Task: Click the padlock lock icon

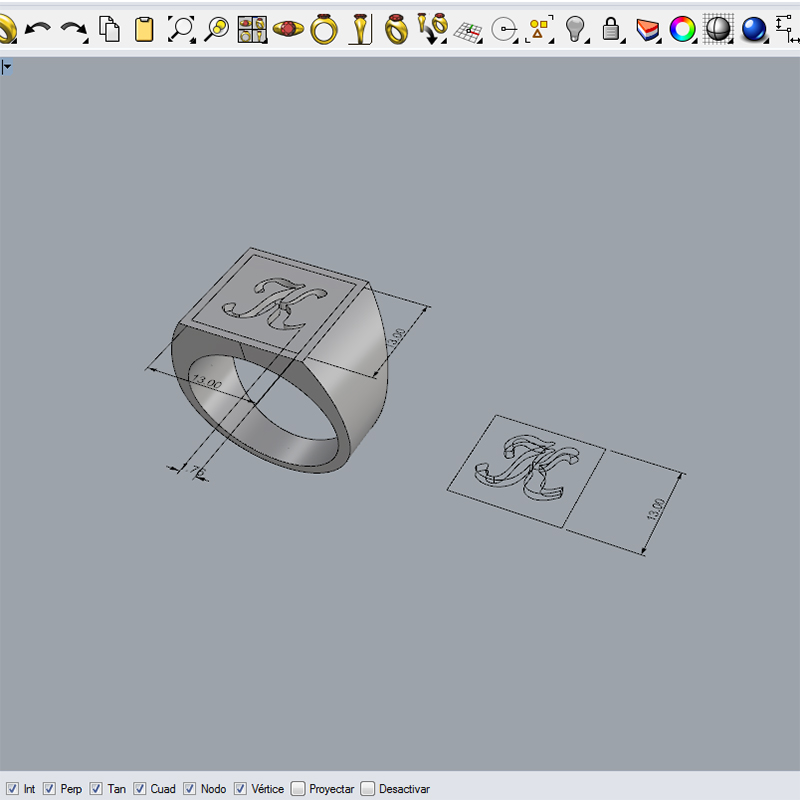Action: pos(611,30)
